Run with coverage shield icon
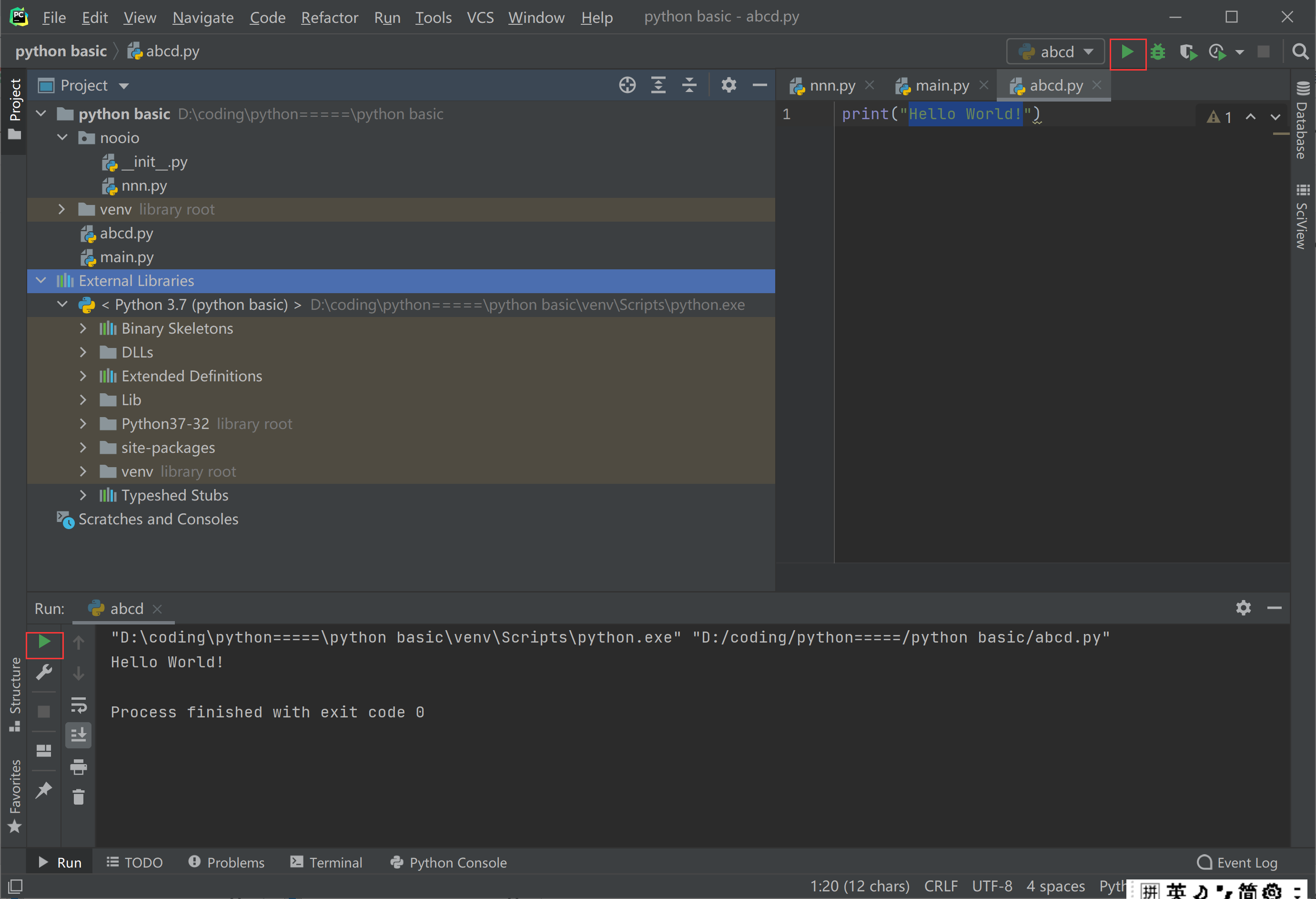Image resolution: width=1316 pixels, height=899 pixels. coord(1188,52)
